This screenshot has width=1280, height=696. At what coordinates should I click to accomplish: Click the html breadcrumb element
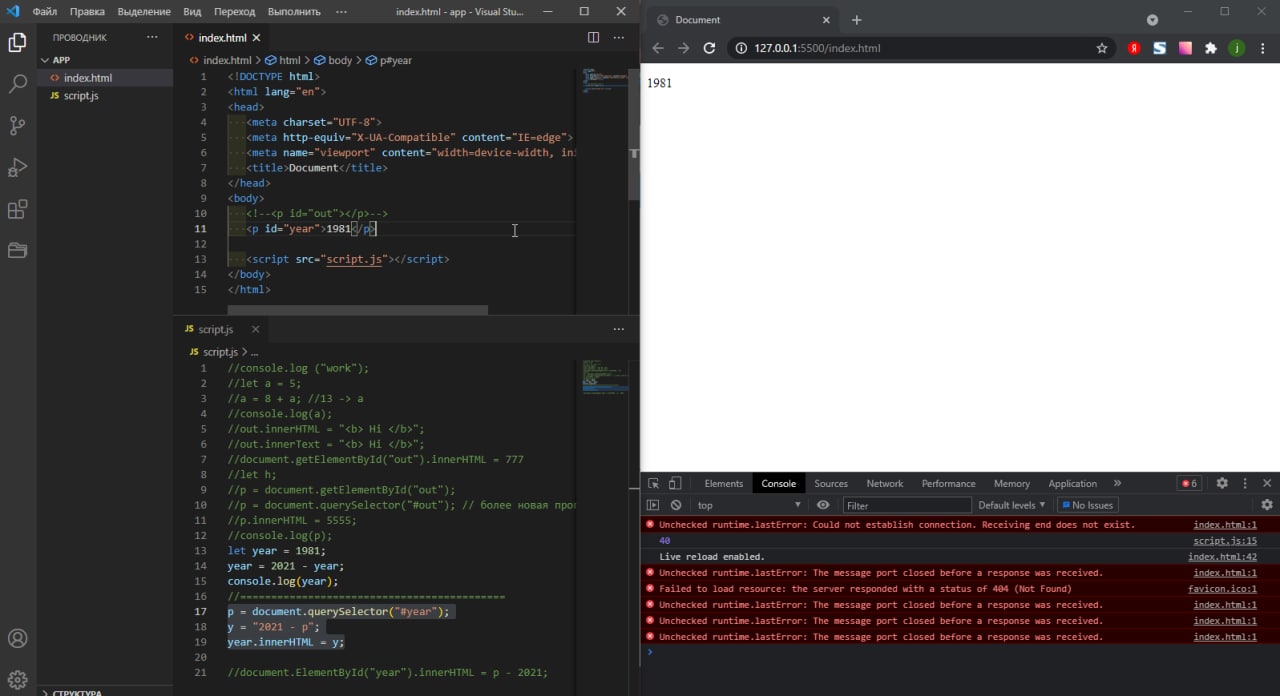pos(283,60)
